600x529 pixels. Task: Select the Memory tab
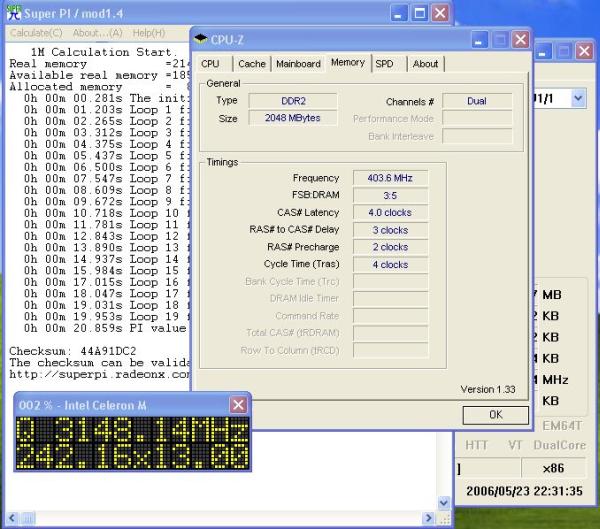point(348,63)
